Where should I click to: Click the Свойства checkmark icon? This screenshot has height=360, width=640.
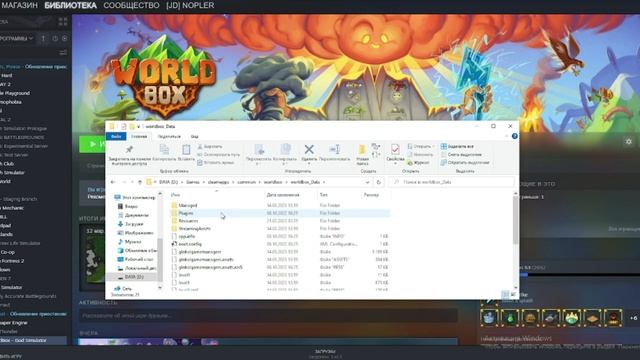point(395,149)
